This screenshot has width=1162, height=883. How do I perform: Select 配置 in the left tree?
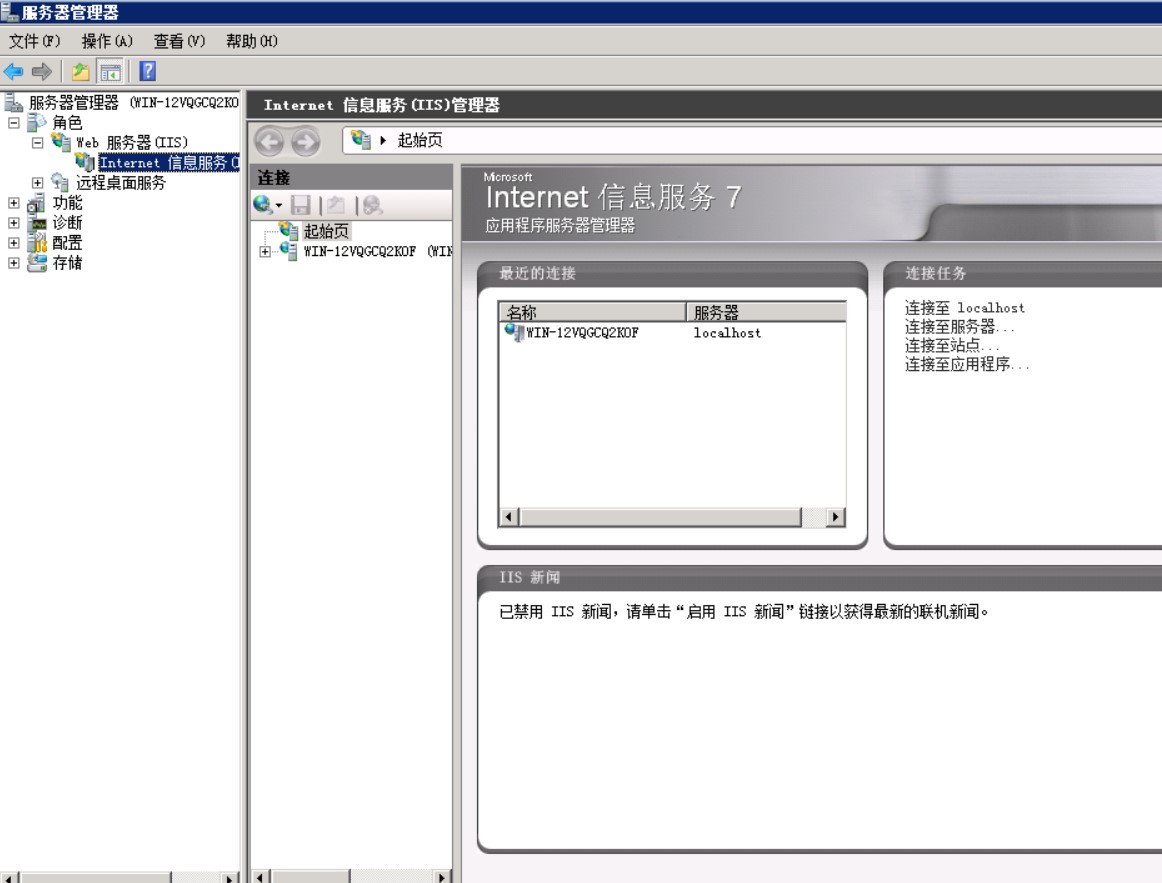(67, 243)
